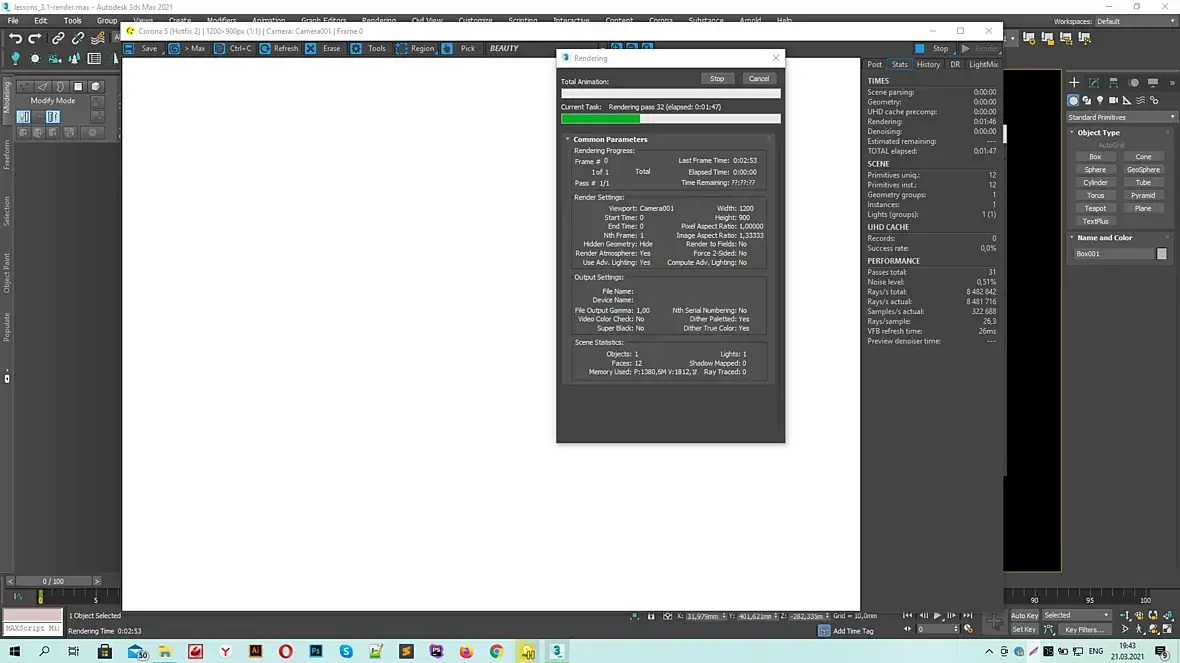Click the Undo arrow in main toolbar

pos(15,38)
